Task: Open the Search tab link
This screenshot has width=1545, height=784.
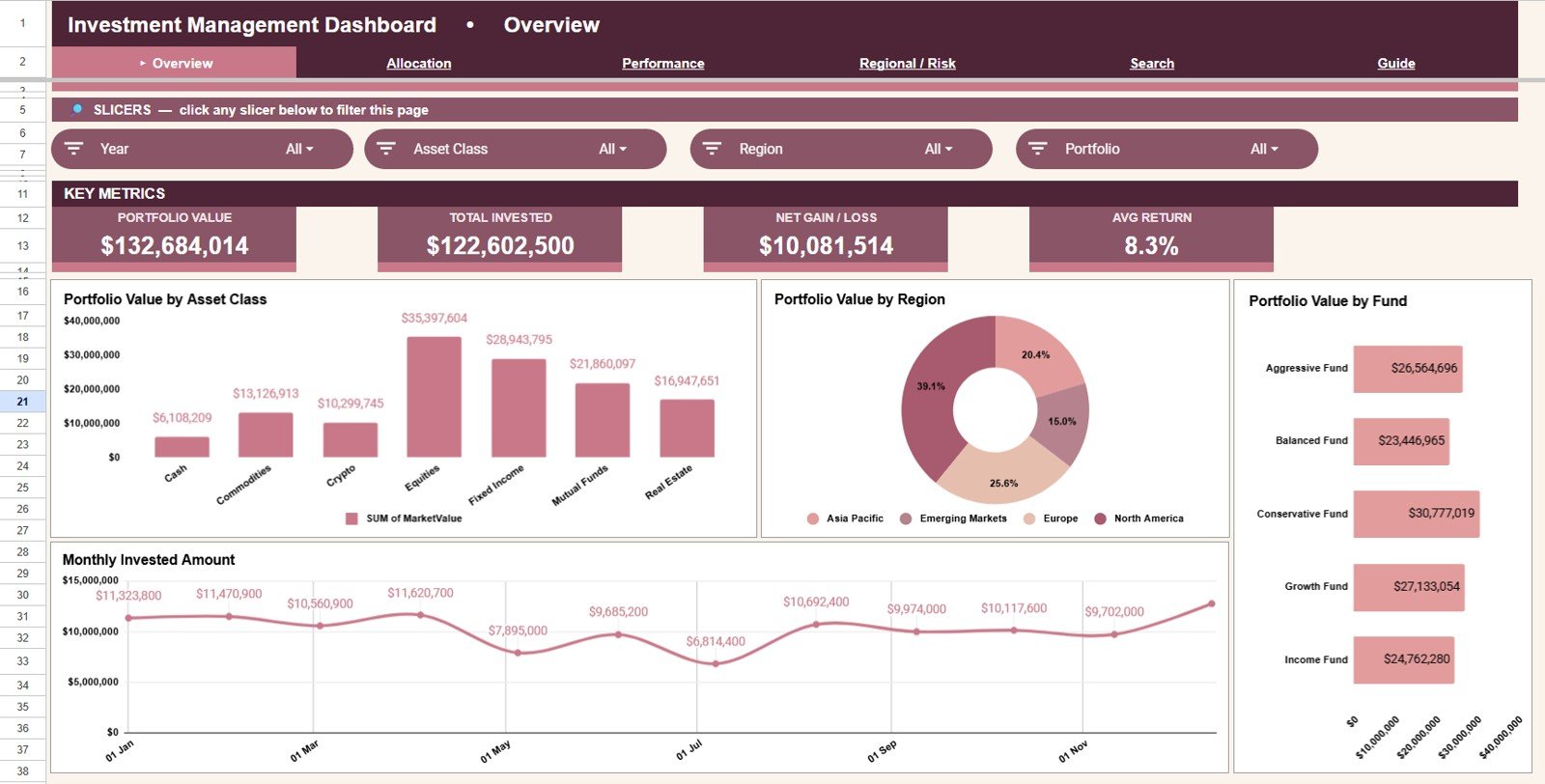Action: coord(1152,63)
